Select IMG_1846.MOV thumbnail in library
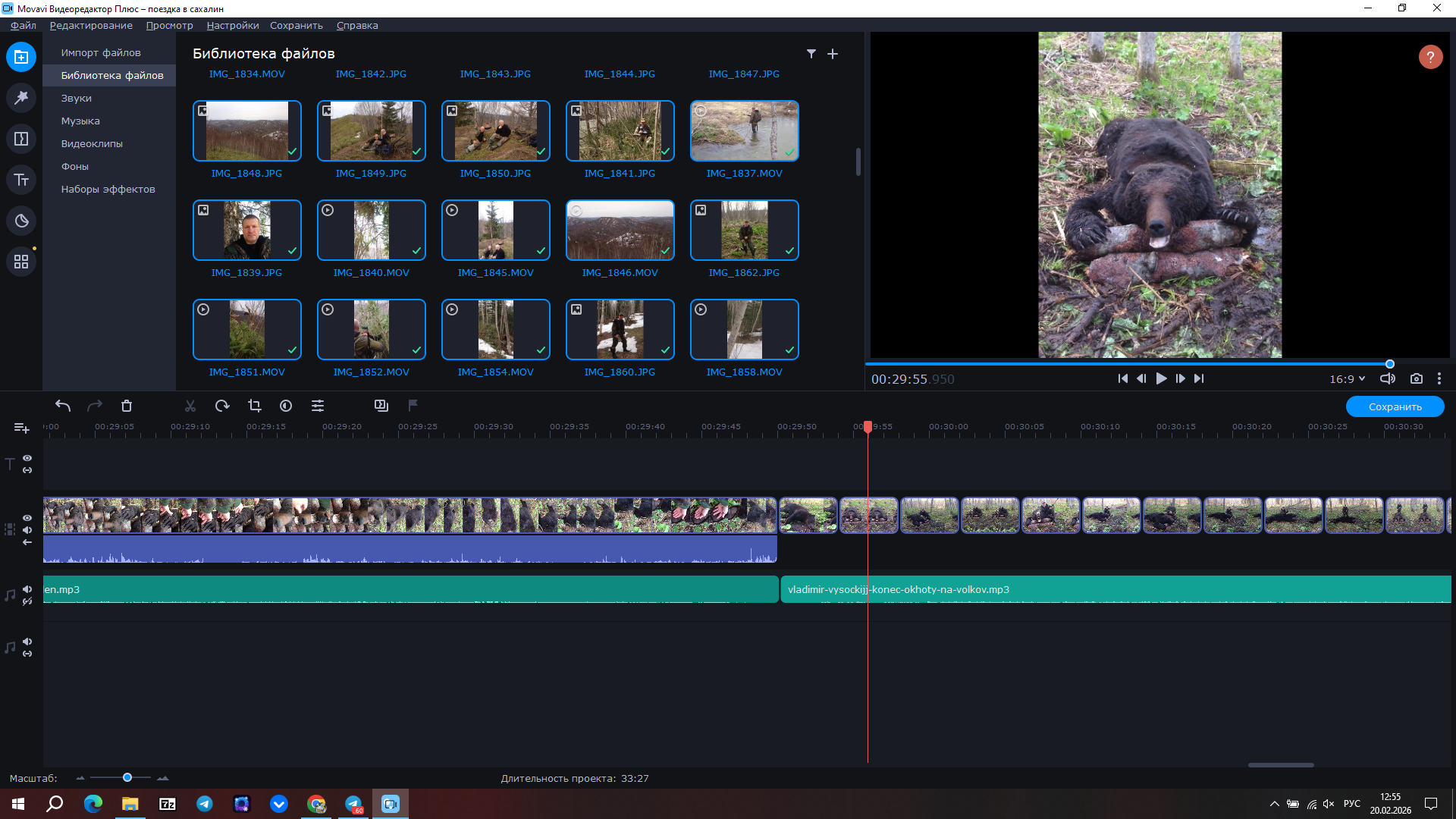The width and height of the screenshot is (1456, 819). coord(620,231)
